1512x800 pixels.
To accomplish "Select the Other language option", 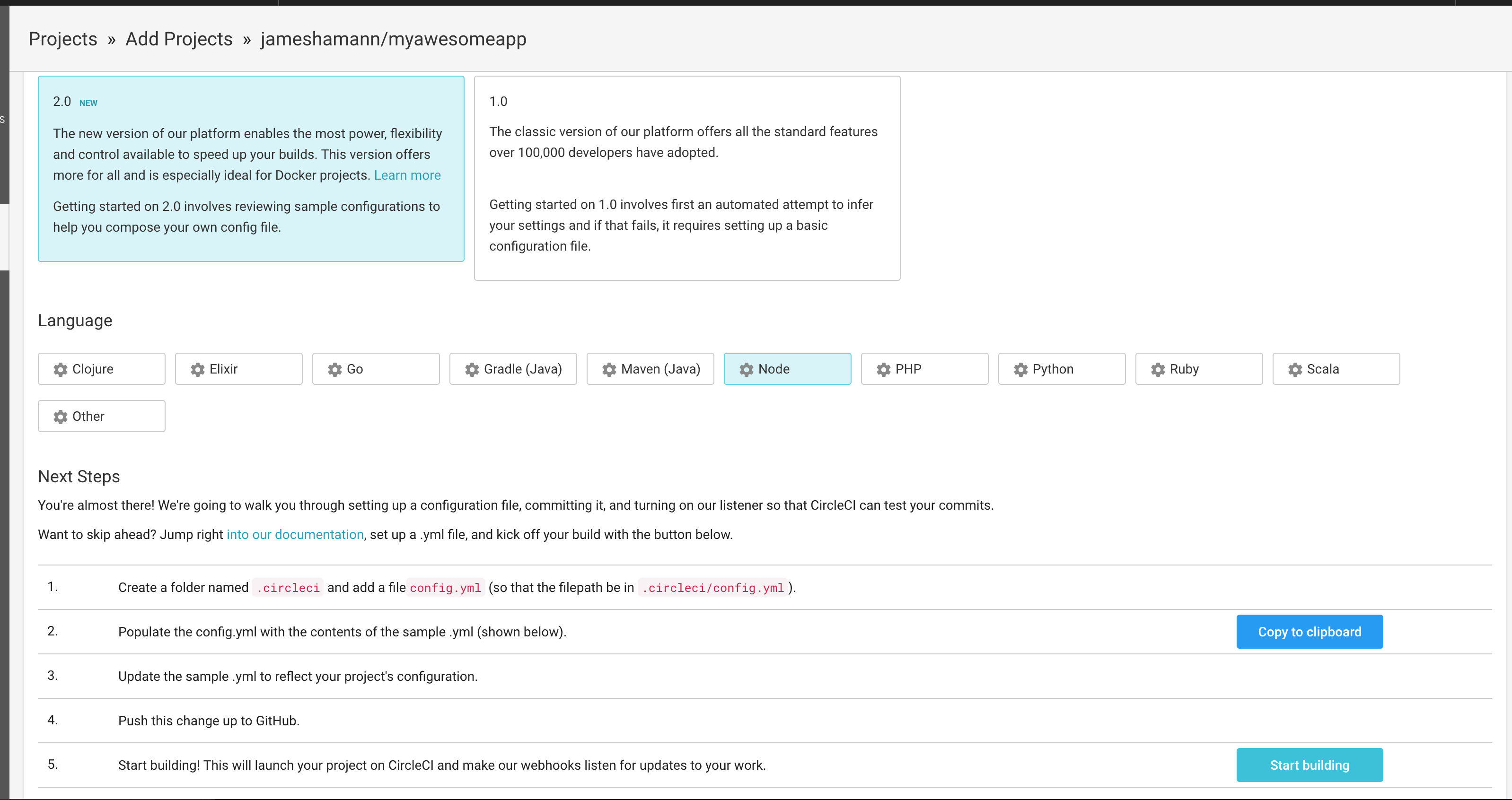I will pos(102,417).
